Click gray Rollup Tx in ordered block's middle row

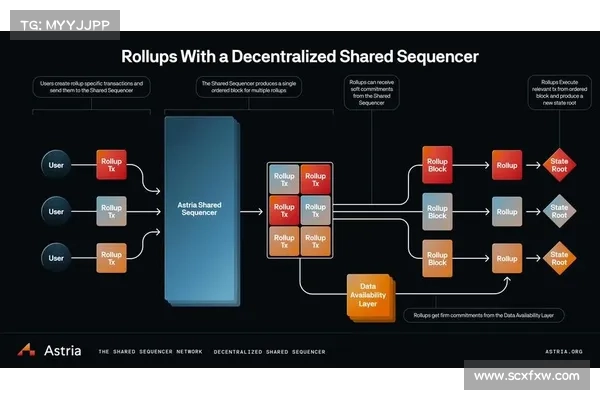[x=315, y=210]
